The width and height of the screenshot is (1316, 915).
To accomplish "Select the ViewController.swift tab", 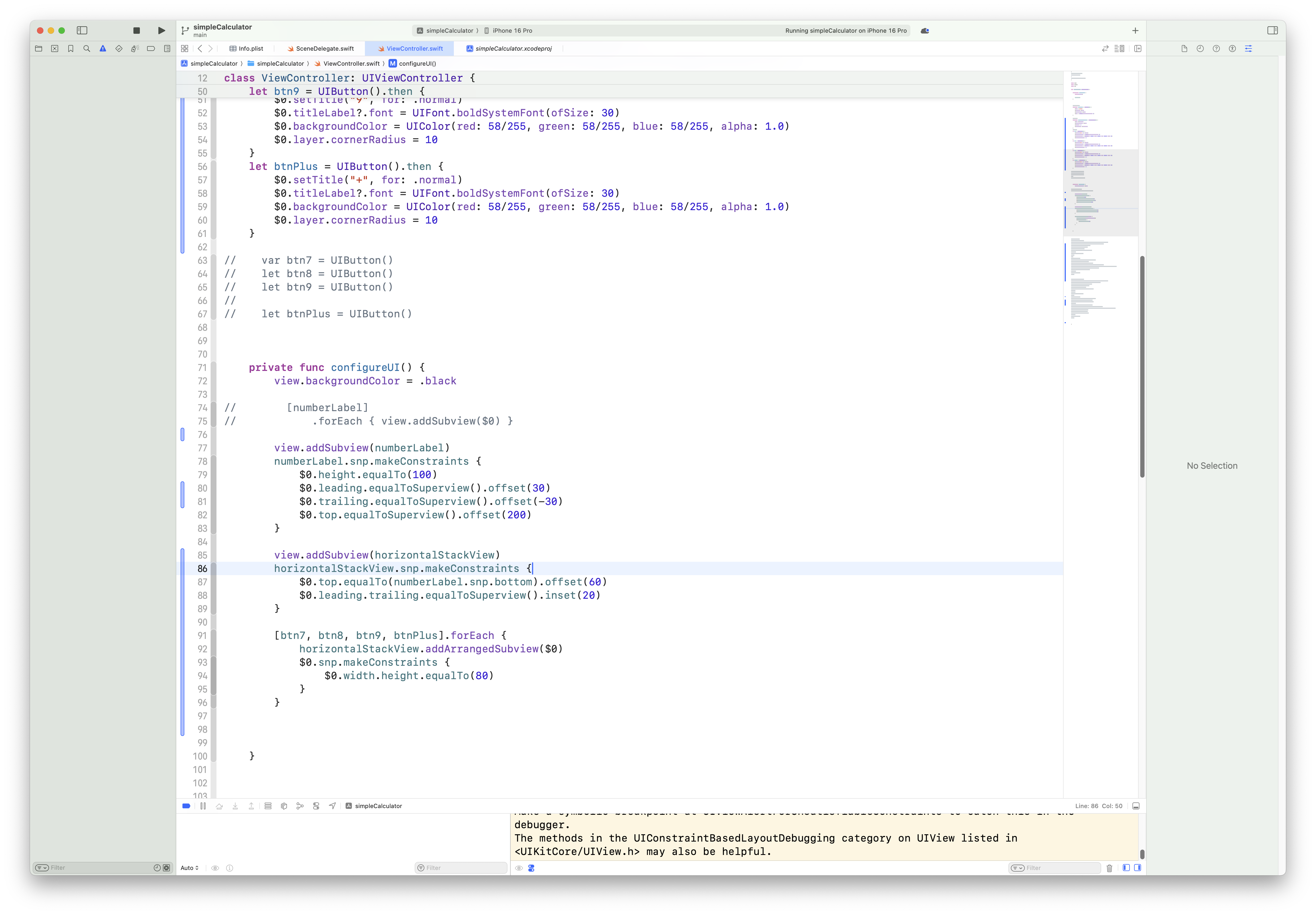I will 410,49.
